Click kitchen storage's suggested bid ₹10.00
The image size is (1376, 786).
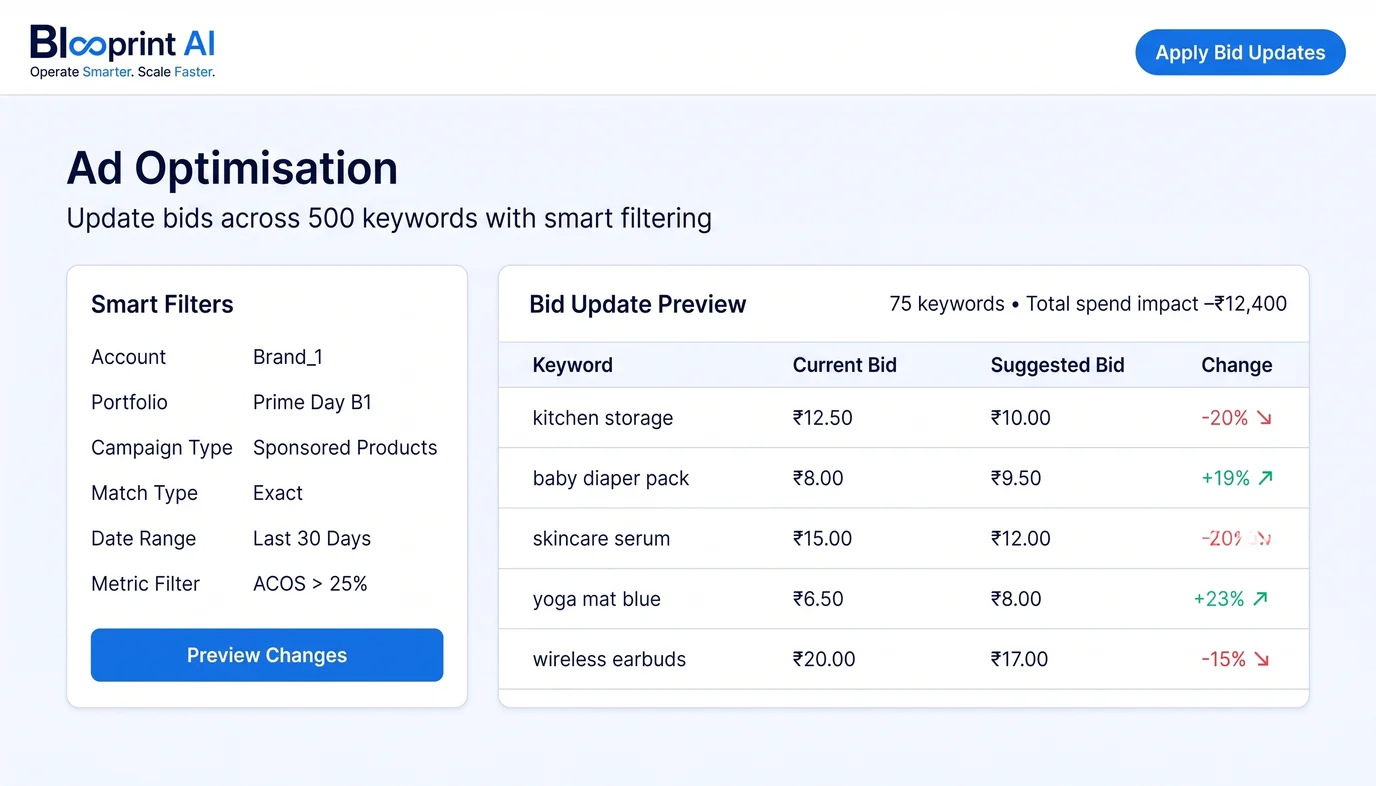pos(1021,418)
